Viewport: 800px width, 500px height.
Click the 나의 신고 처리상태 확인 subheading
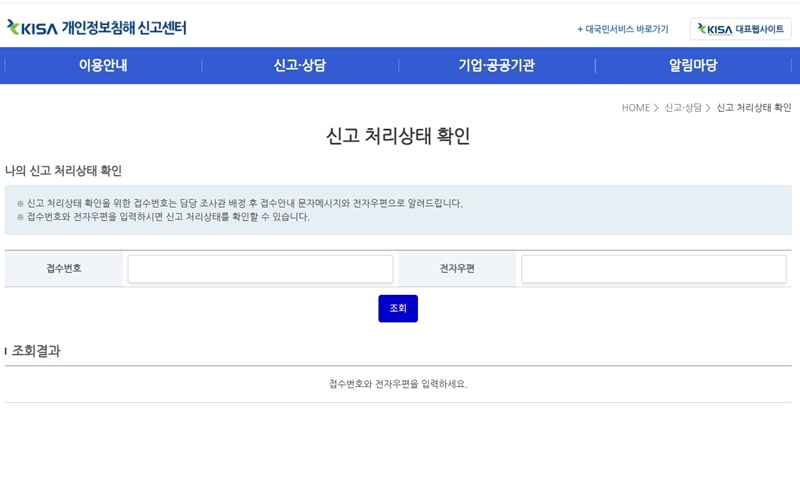tap(63, 170)
